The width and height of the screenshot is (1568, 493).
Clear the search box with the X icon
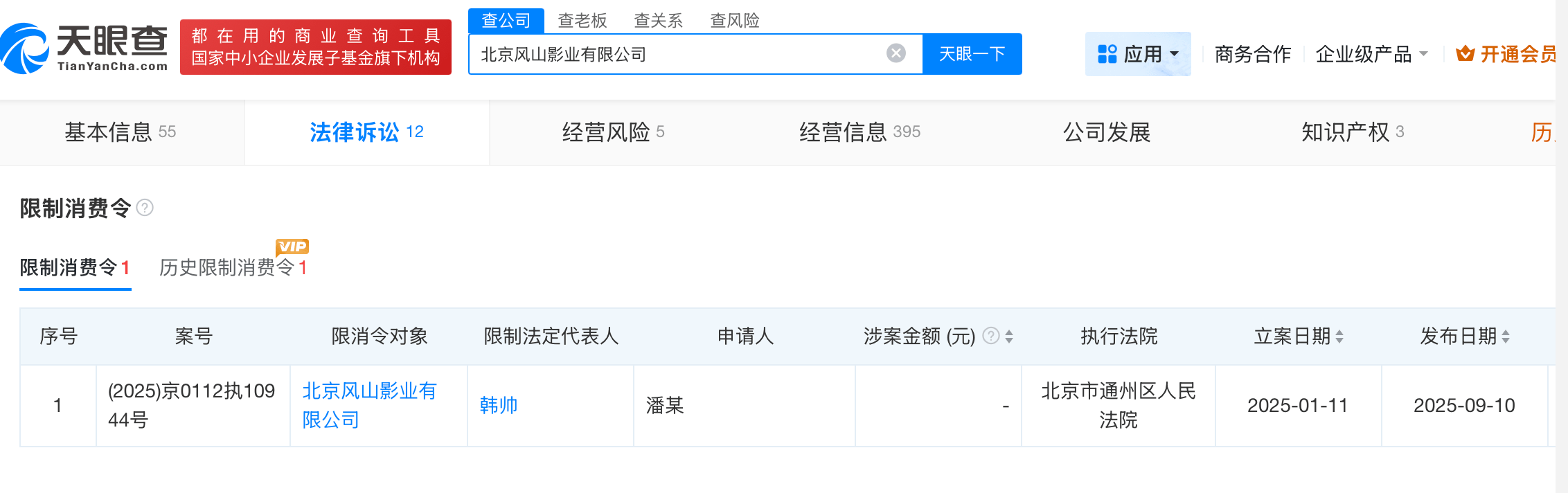point(896,53)
